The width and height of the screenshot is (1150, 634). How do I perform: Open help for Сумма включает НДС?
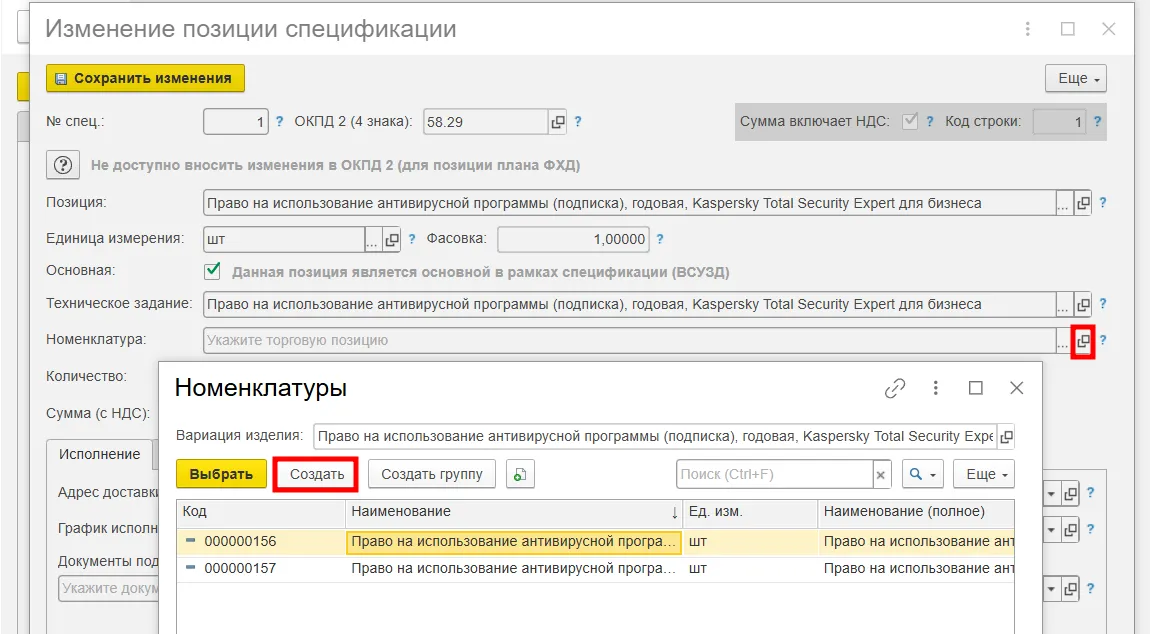[930, 122]
